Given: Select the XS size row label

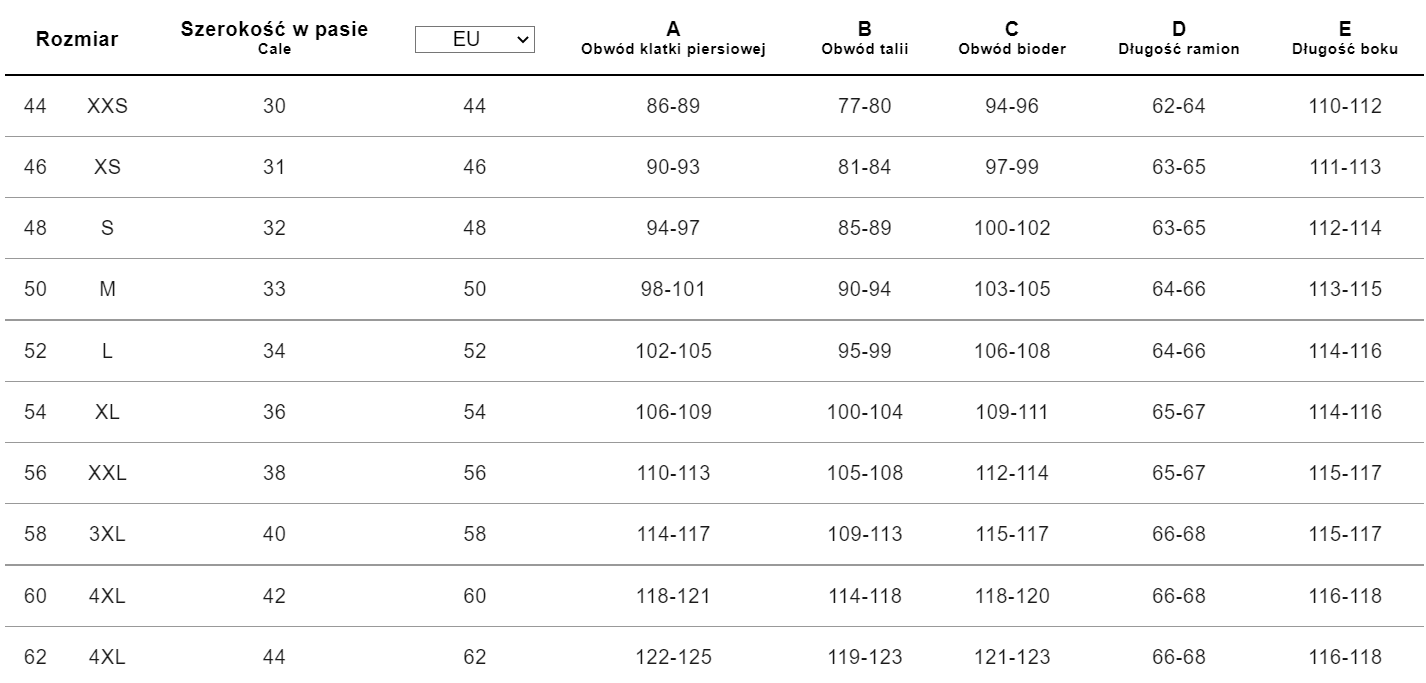Looking at the screenshot, I should (108, 167).
